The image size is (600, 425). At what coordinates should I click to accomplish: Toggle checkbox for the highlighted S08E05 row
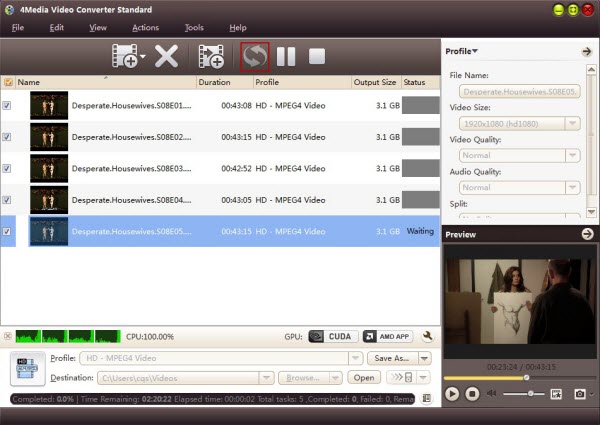tap(8, 232)
